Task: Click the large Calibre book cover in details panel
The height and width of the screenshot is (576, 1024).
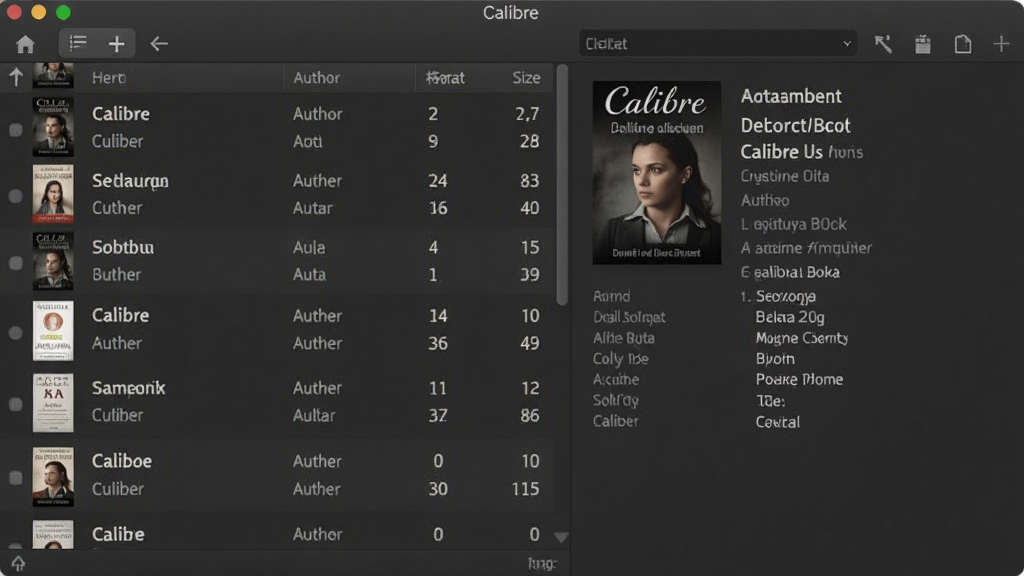Action: click(656, 172)
